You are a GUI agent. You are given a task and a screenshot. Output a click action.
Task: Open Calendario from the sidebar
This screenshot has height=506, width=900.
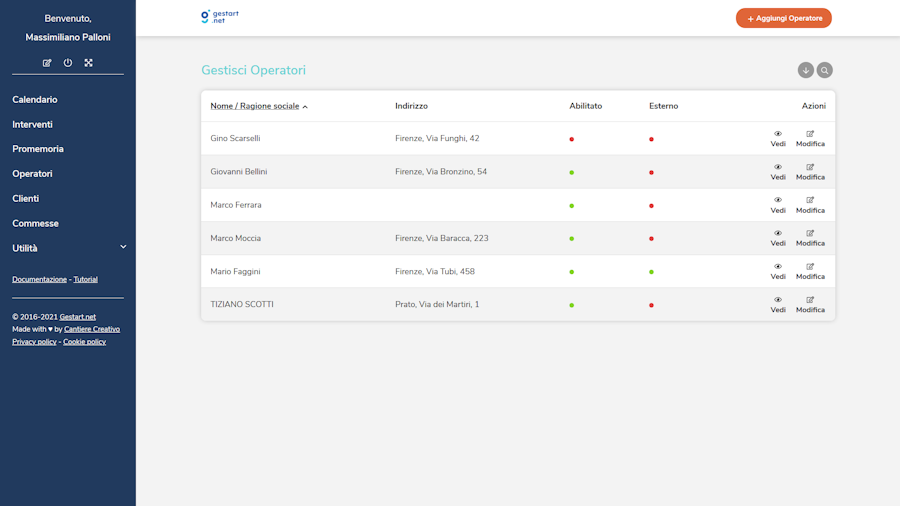[x=35, y=100]
